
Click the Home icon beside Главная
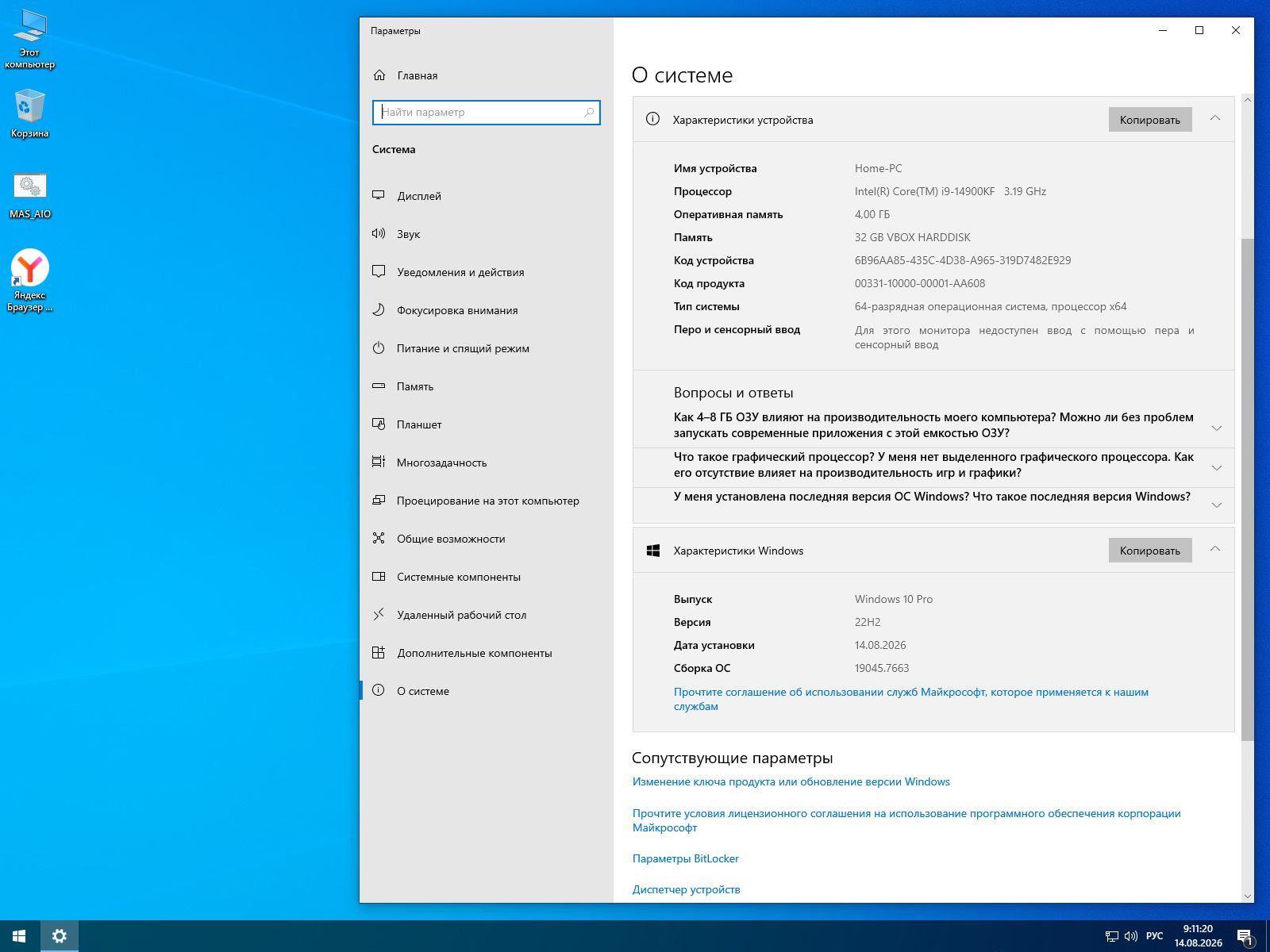(379, 75)
